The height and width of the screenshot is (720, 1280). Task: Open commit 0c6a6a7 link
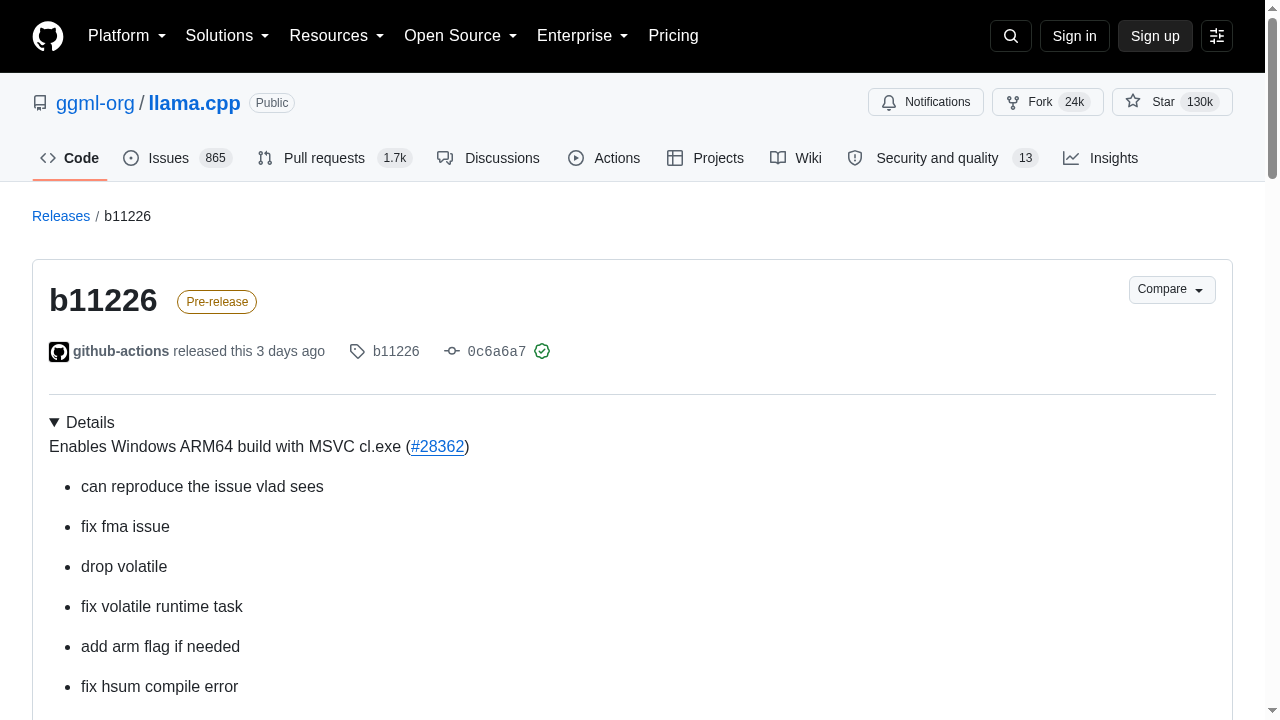497,351
